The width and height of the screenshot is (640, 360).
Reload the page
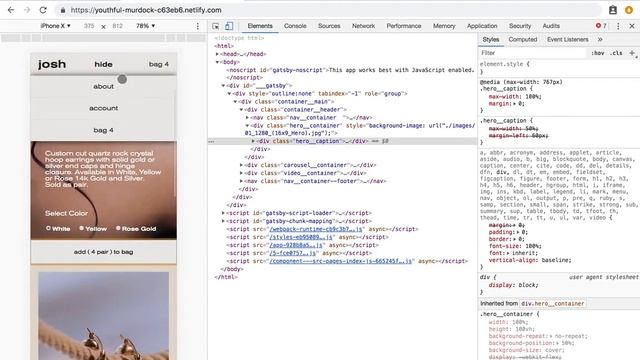(43, 10)
